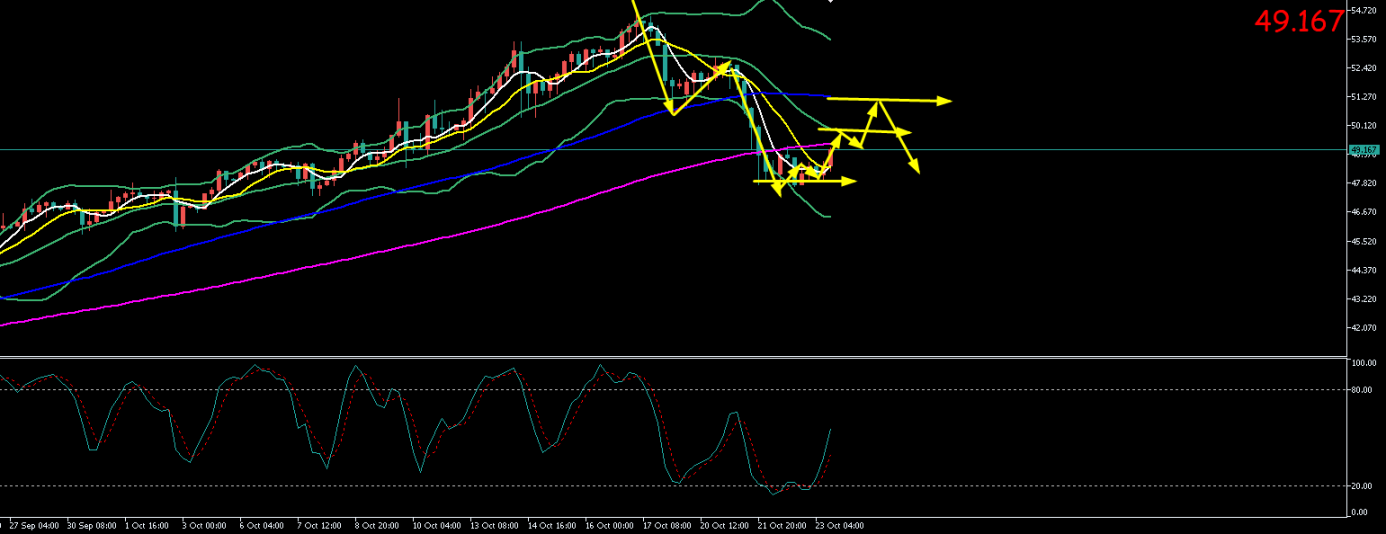Select the lowest yellow horizontal support arrow's head
1386x534 pixels.
[x=851, y=181]
